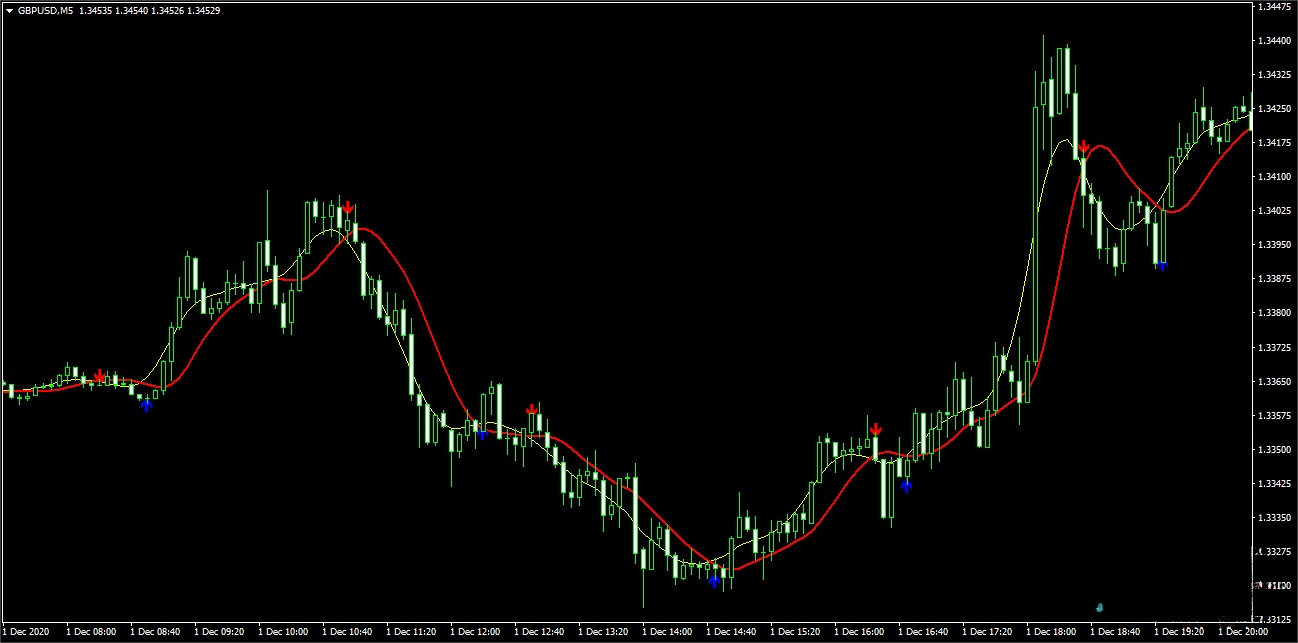Click the 1.34250 price scale label

point(1275,109)
